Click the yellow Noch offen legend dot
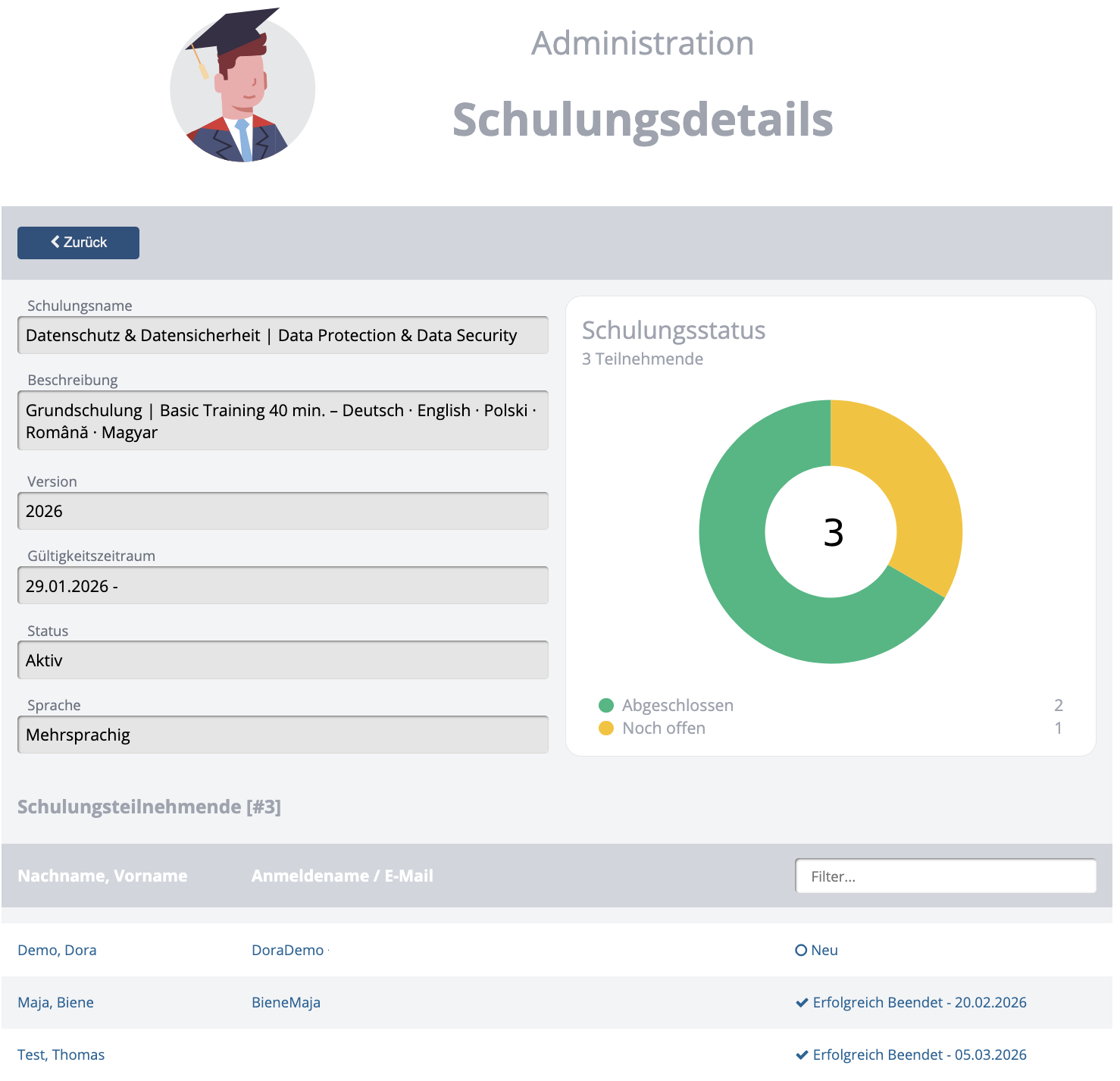Image resolution: width=1120 pixels, height=1081 pixels. (x=605, y=728)
